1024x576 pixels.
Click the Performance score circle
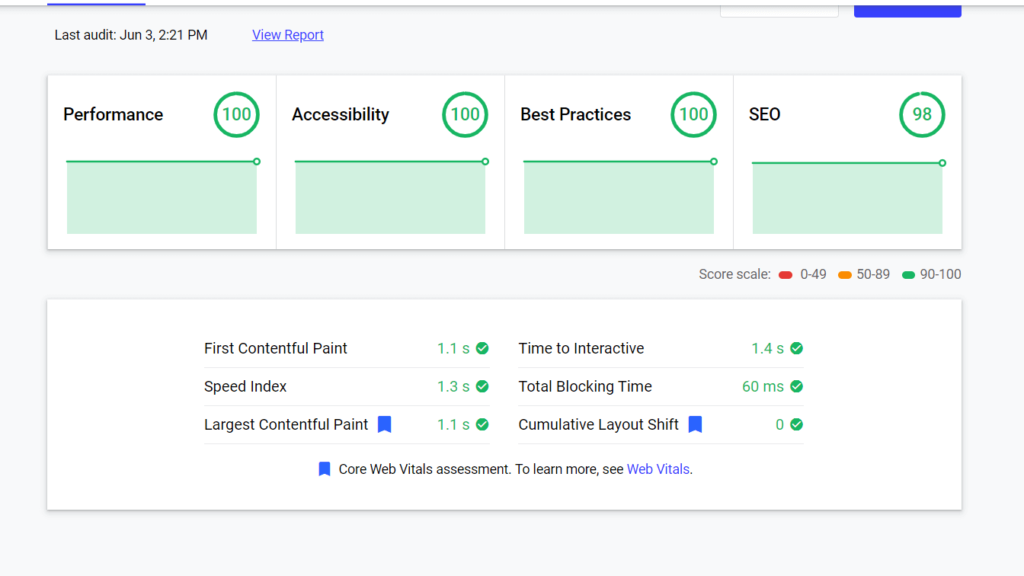click(x=236, y=115)
